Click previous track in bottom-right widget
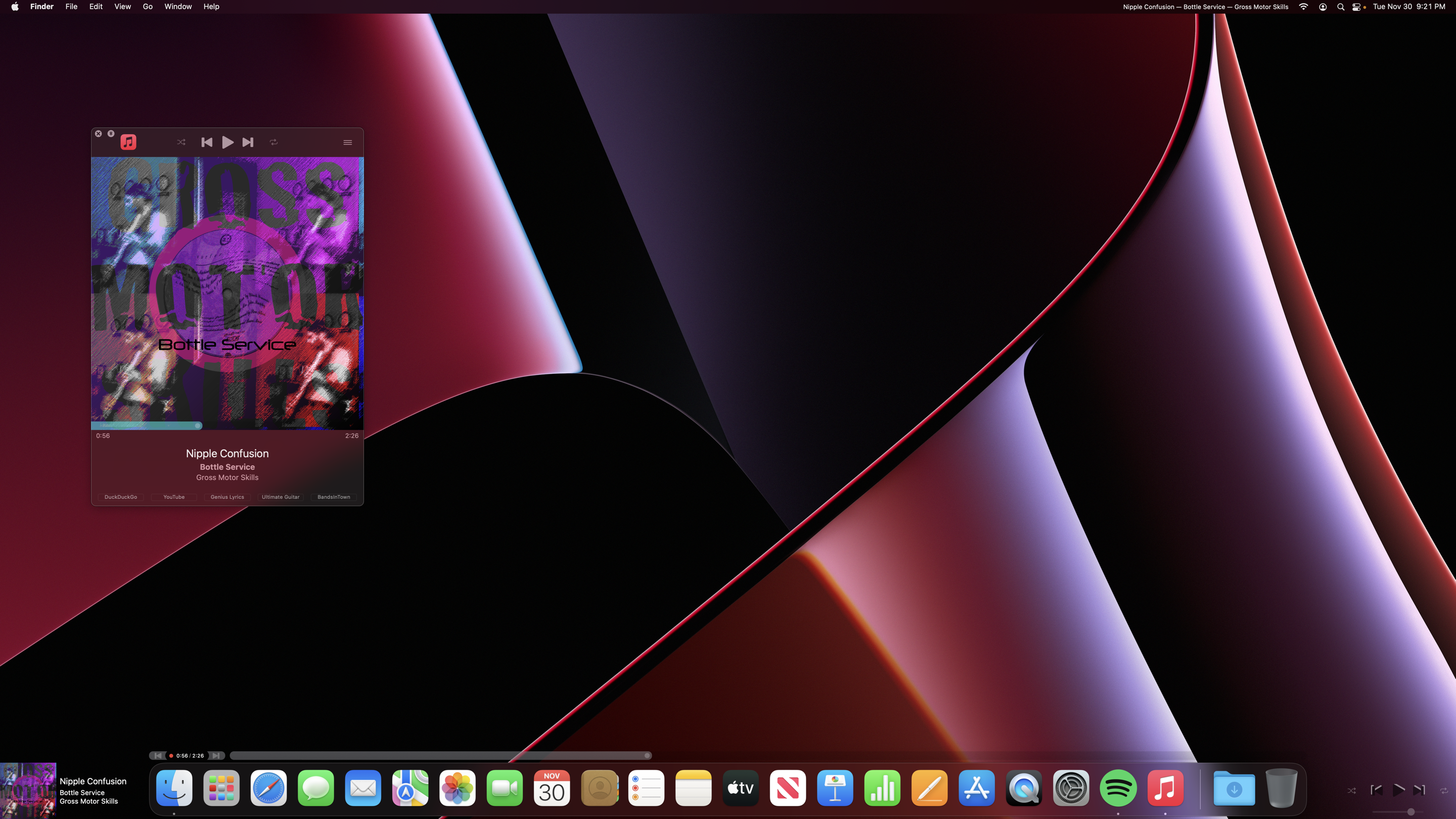Screen dimensions: 1456x819 tap(1376, 790)
